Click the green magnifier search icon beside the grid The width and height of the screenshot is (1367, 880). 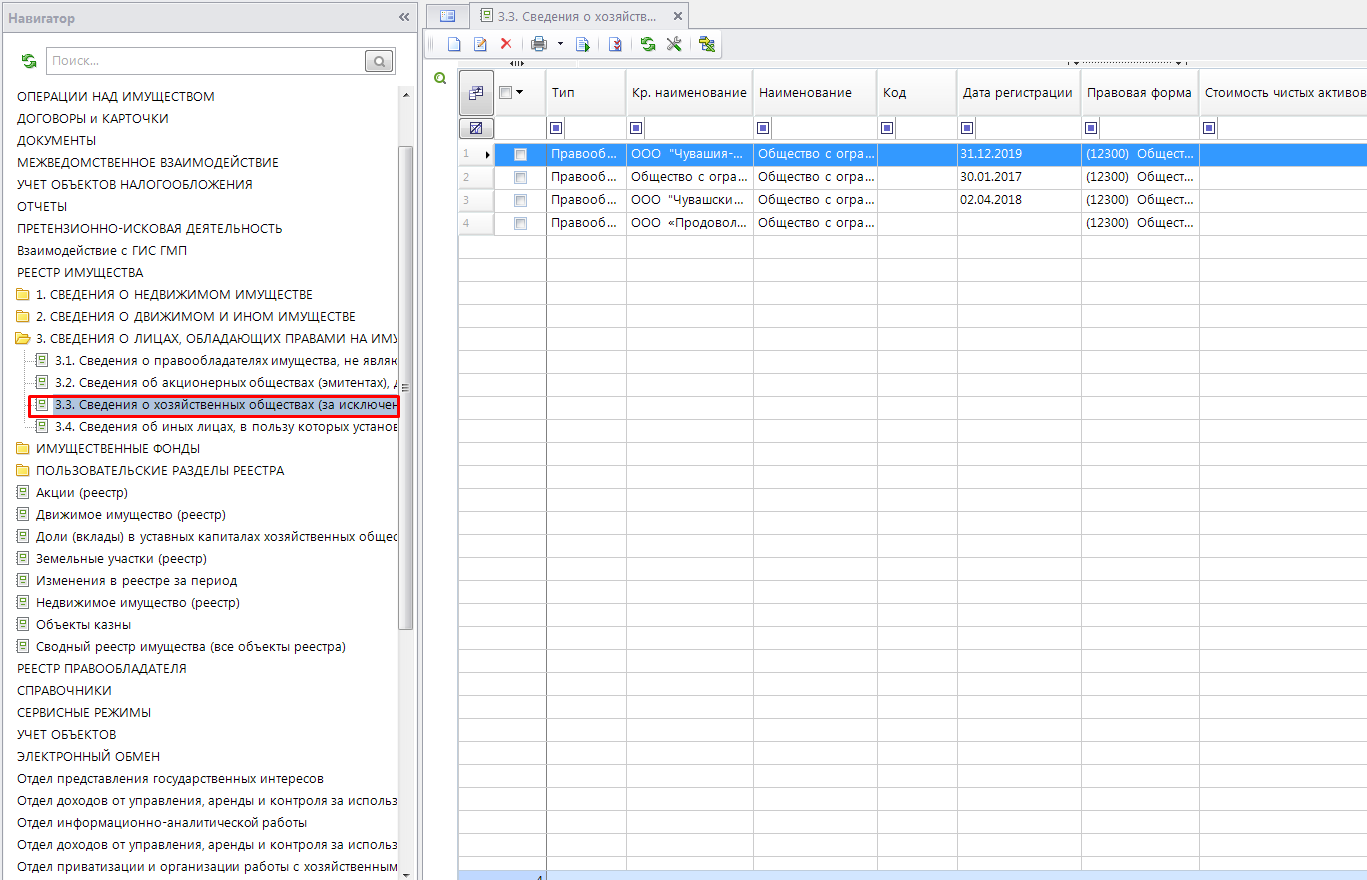(x=439, y=78)
